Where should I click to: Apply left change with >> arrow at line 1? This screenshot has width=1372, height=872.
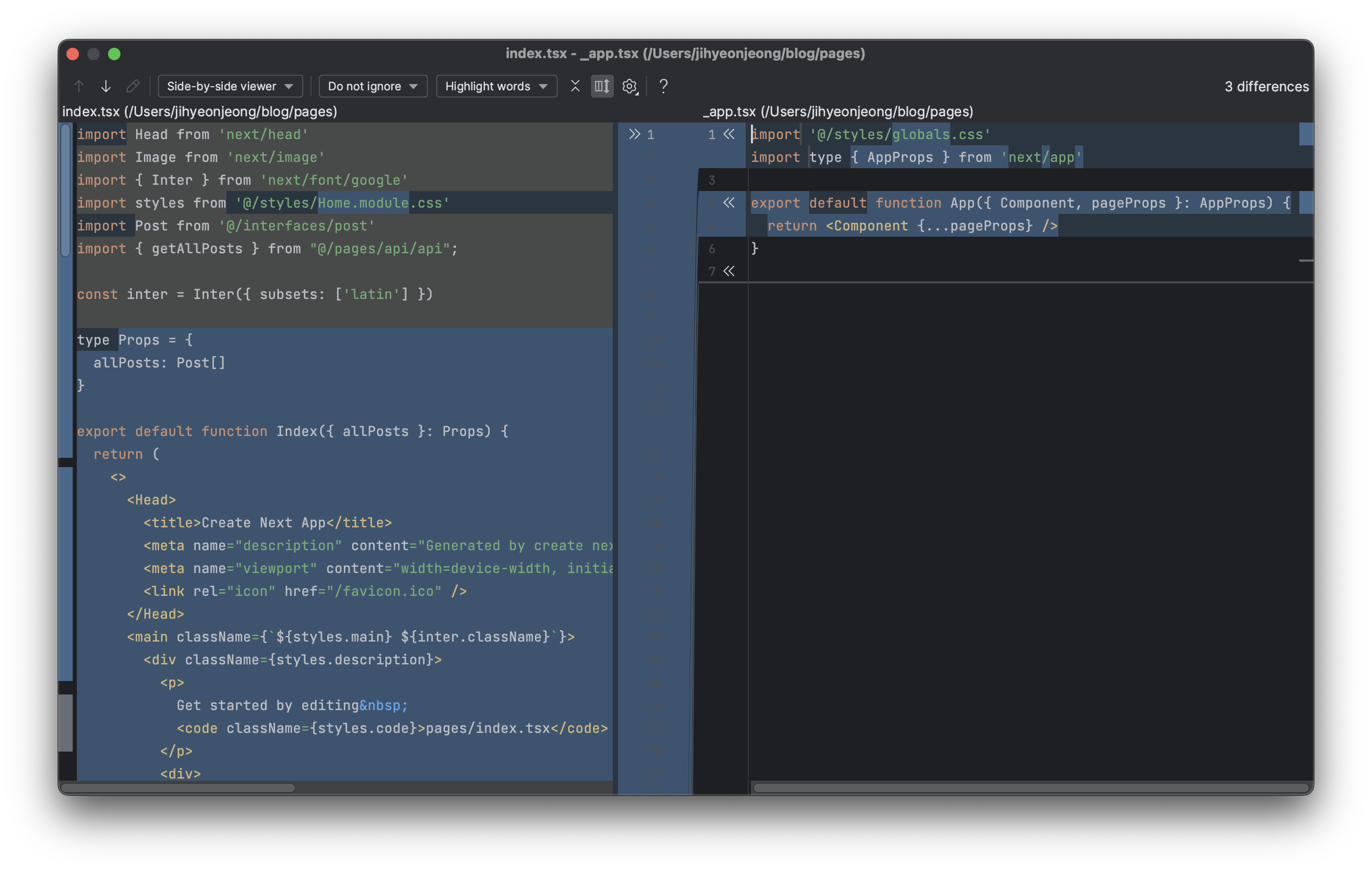[634, 134]
